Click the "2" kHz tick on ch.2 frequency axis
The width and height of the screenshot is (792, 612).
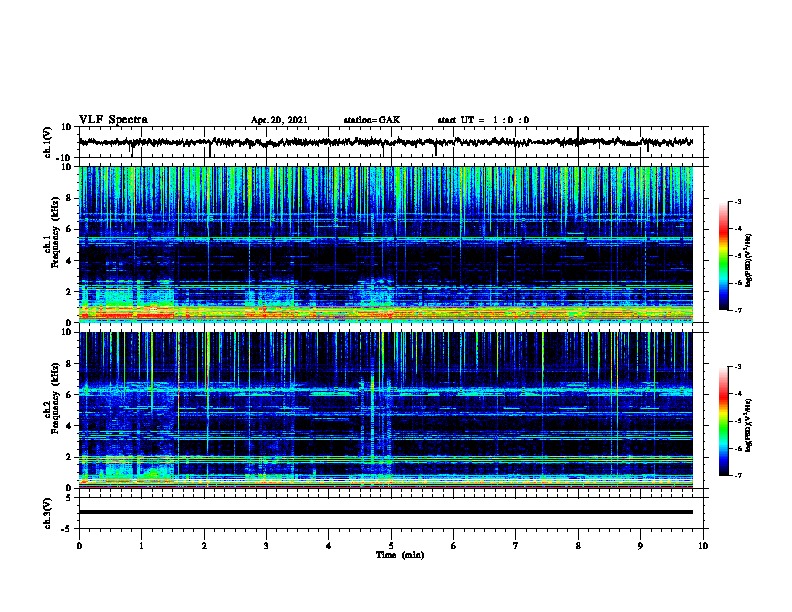click(71, 457)
